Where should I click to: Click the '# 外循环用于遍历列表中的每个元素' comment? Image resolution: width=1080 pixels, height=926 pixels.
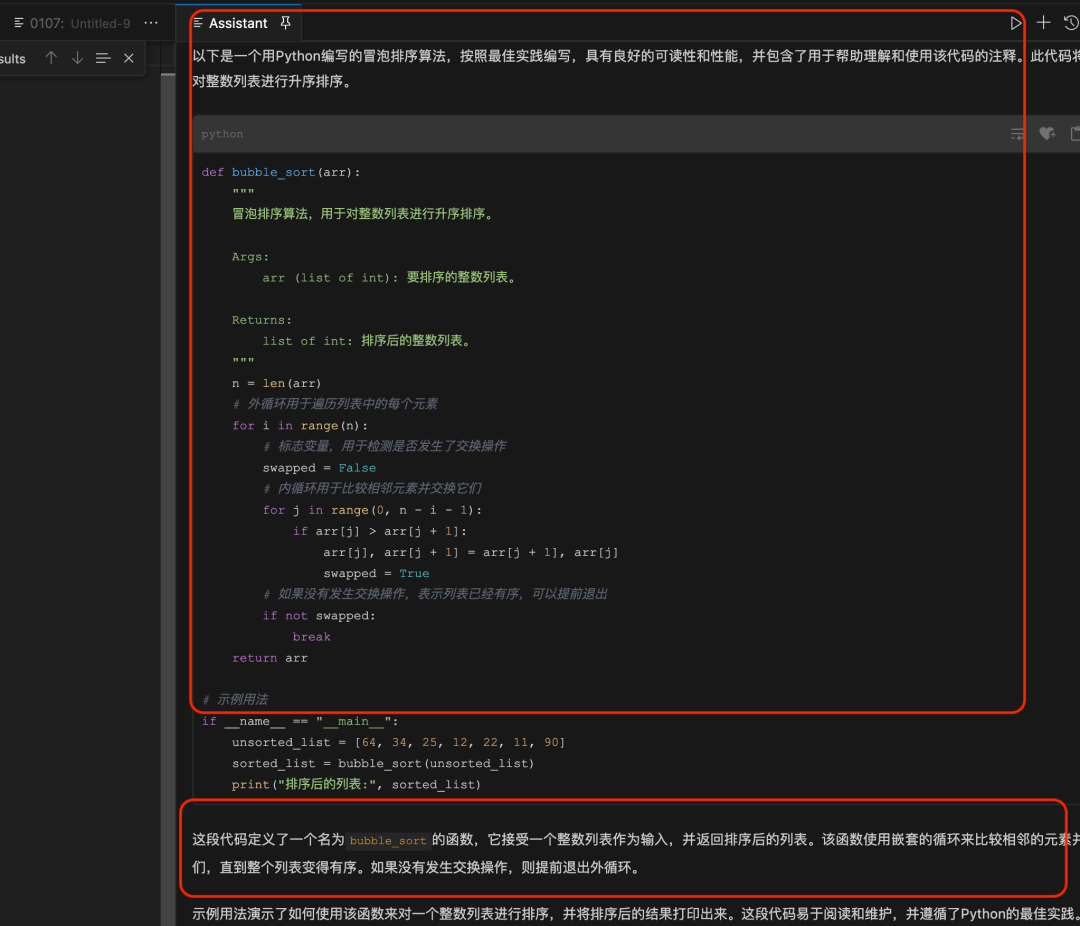335,404
